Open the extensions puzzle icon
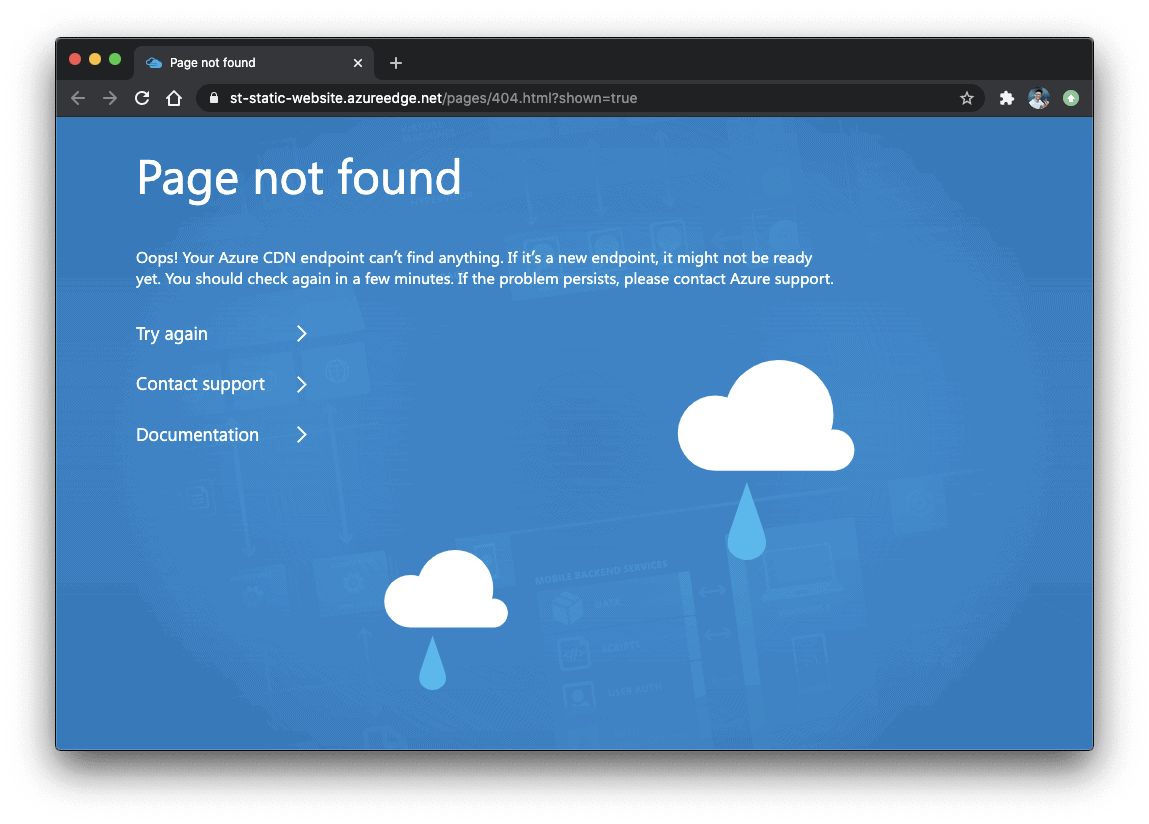Image resolution: width=1149 pixels, height=824 pixels. tap(1007, 98)
